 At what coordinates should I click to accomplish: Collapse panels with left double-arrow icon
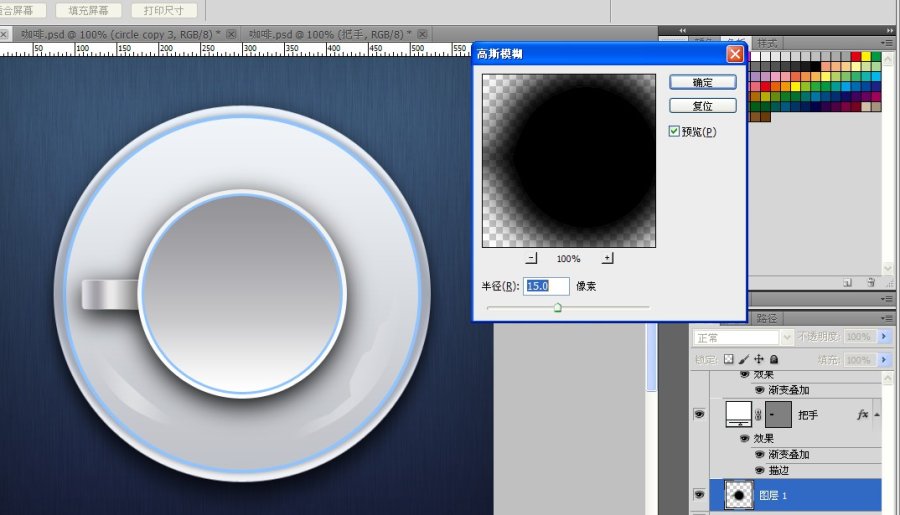click(x=682, y=30)
